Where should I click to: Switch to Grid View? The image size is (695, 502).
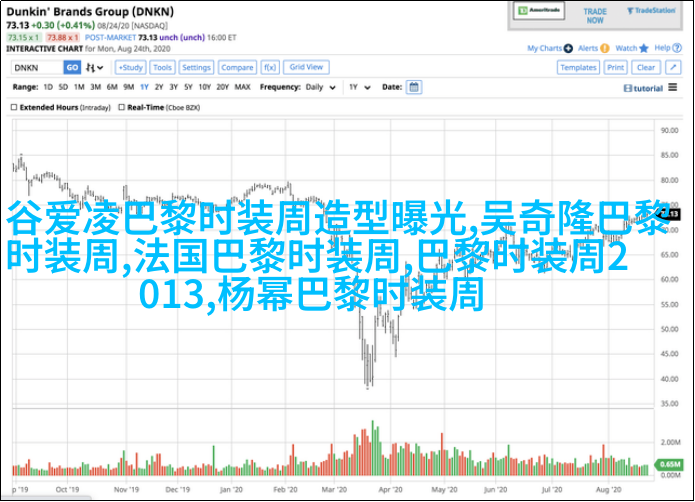tap(306, 67)
